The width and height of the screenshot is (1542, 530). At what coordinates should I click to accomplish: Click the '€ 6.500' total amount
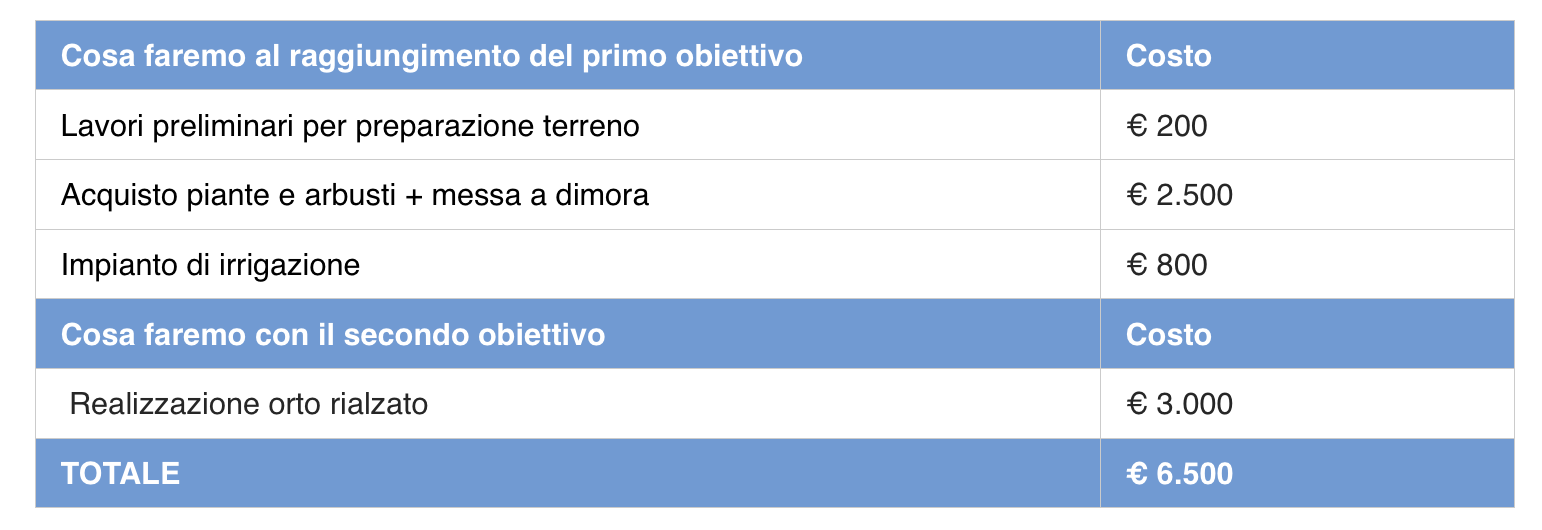point(1179,473)
